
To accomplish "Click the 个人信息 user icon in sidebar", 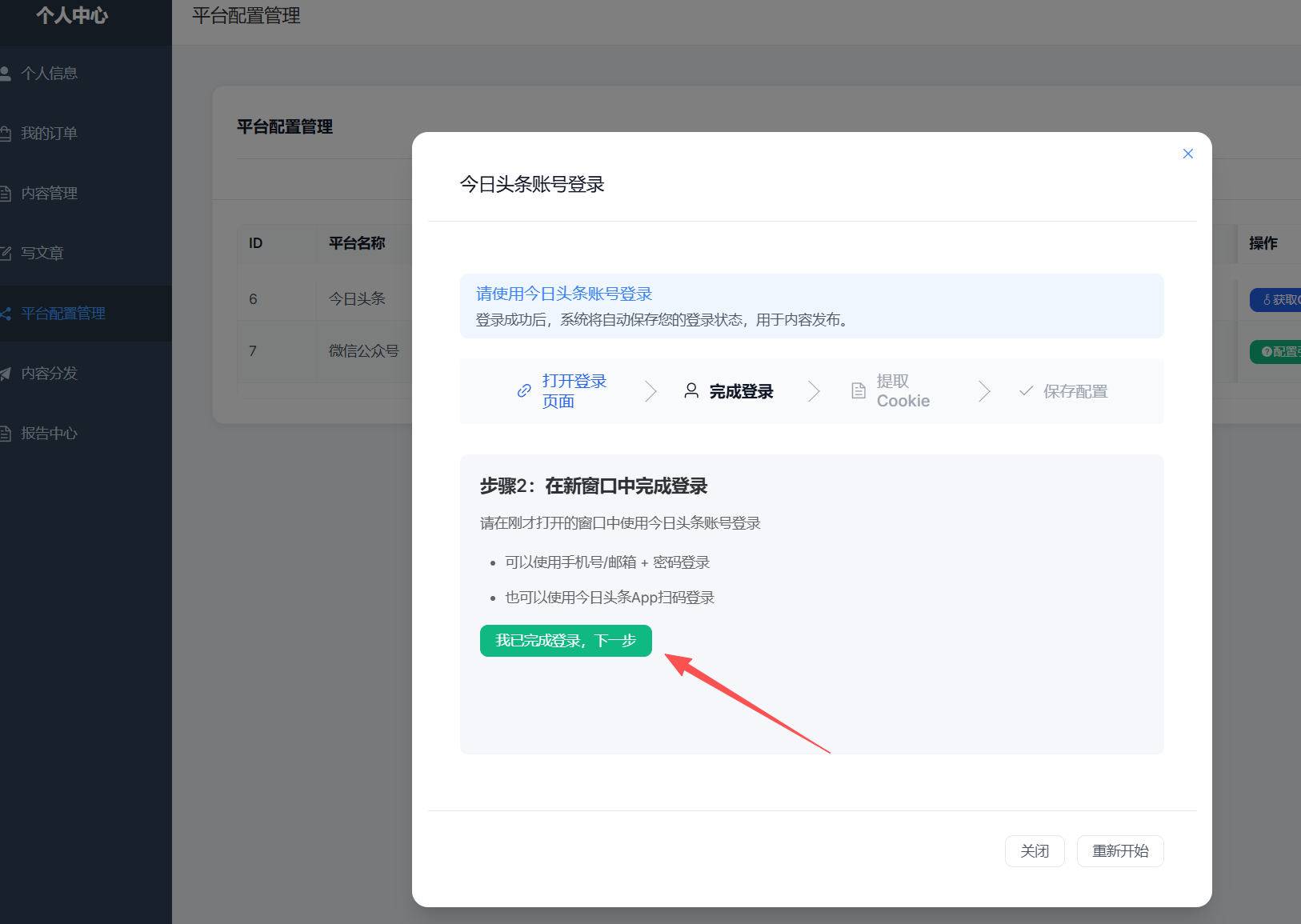I will tap(6, 74).
